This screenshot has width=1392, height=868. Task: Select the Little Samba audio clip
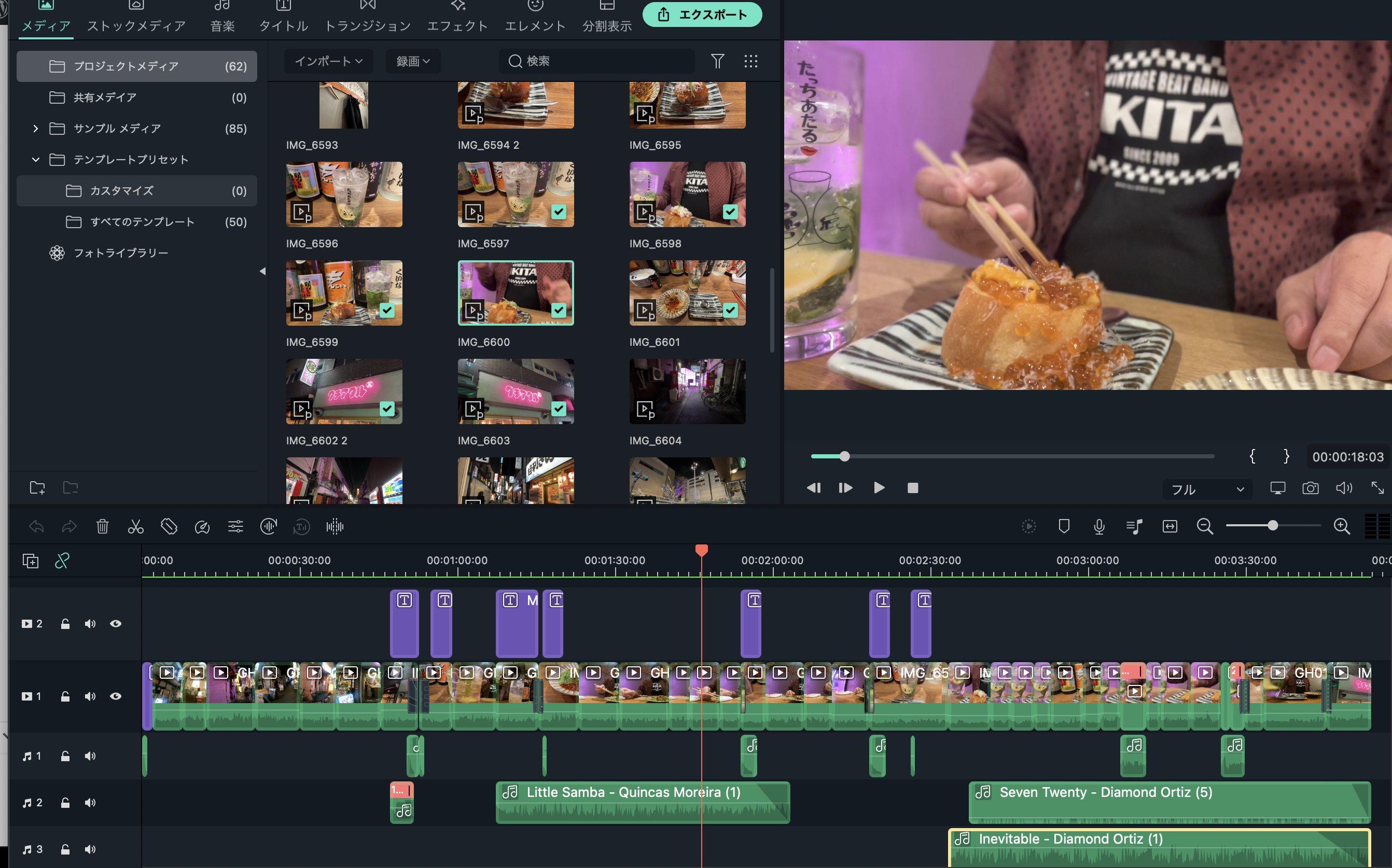643,803
